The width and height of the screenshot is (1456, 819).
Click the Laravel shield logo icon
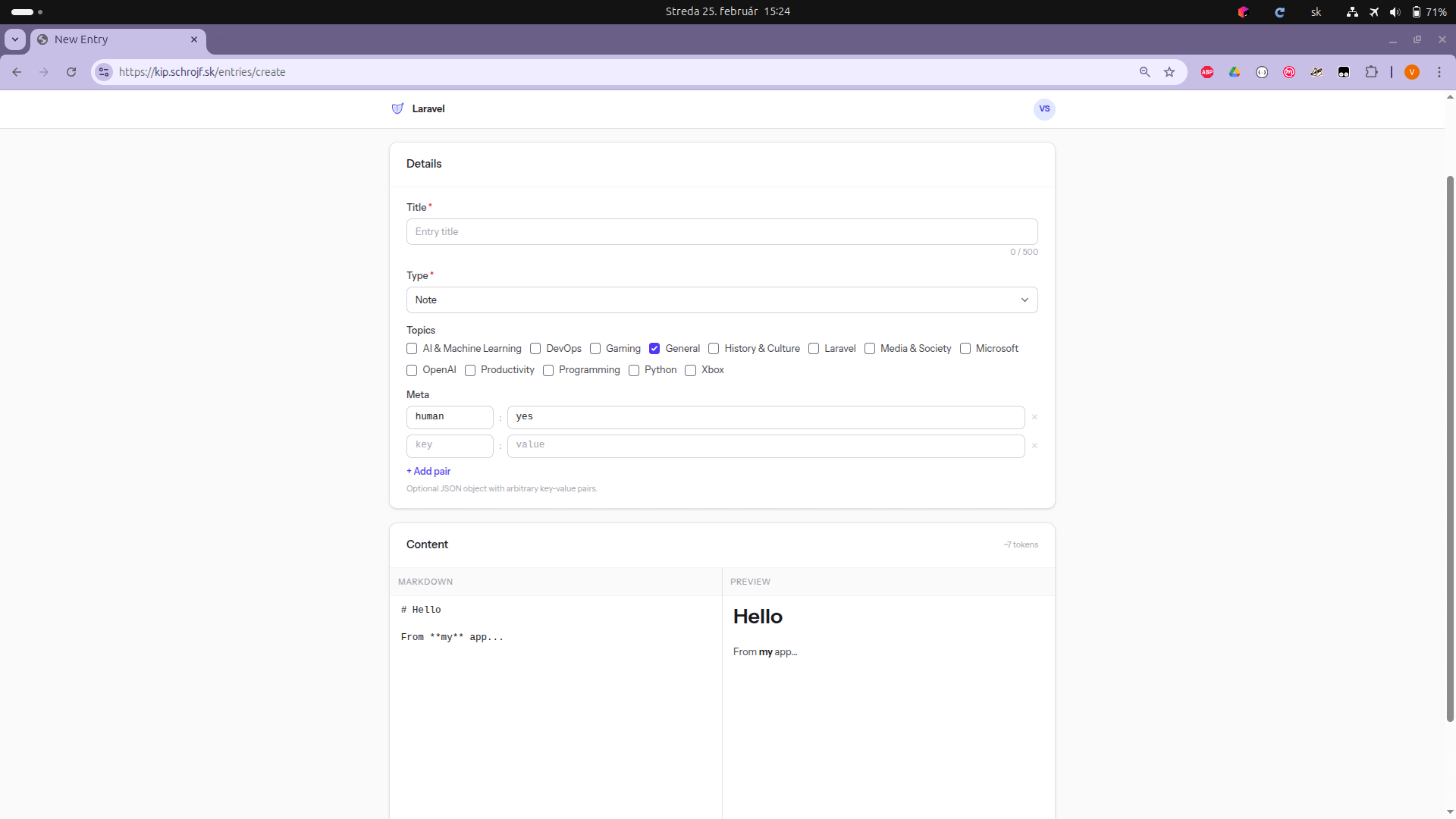pyautogui.click(x=397, y=109)
